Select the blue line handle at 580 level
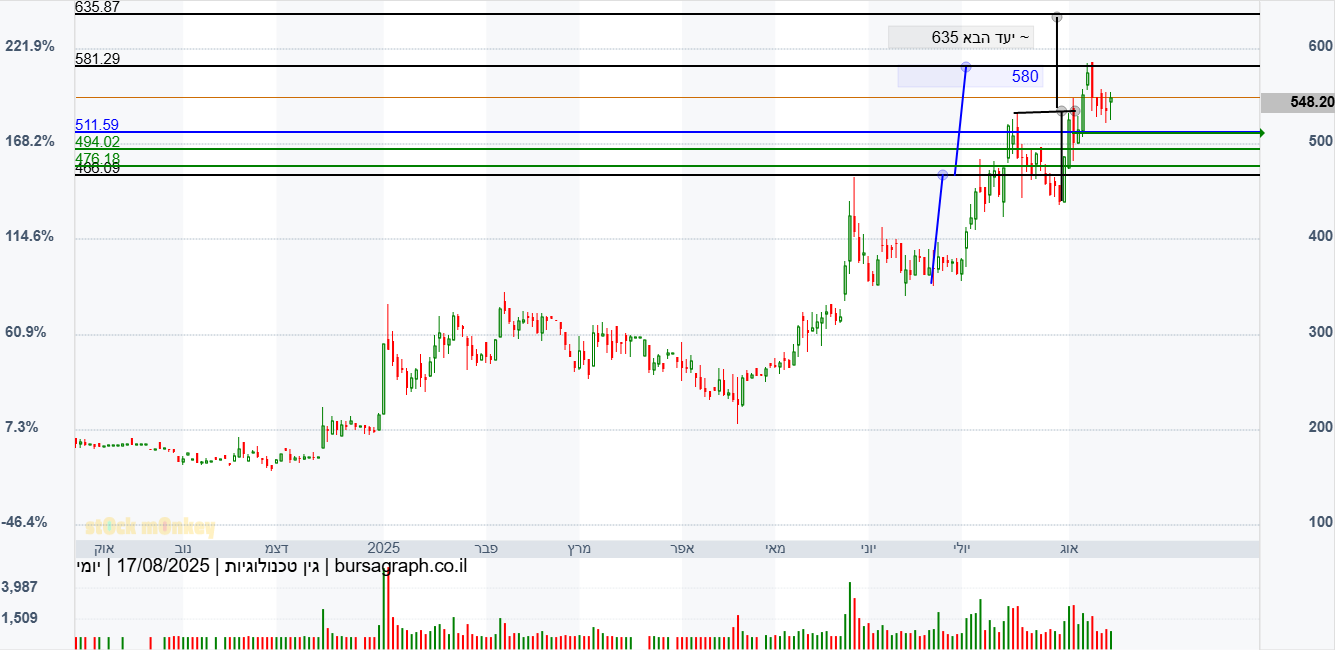Screen dimensions: 1335x650 coord(965,67)
